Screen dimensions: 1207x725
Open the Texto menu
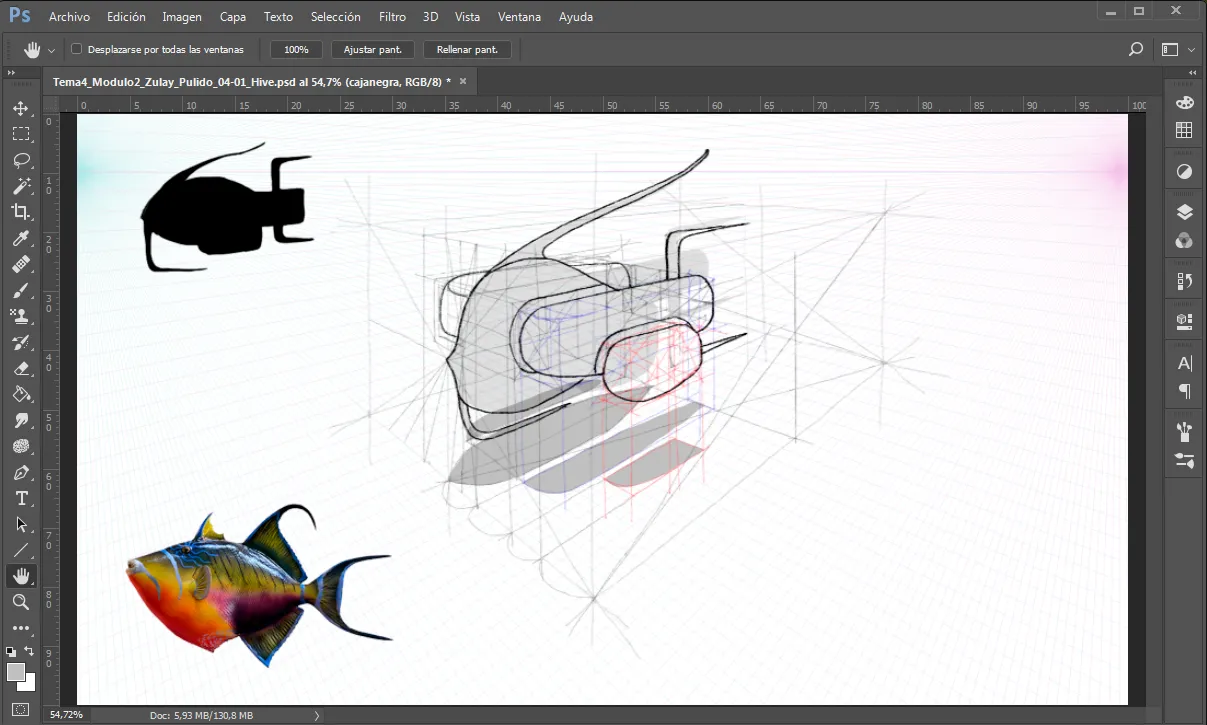pyautogui.click(x=279, y=17)
